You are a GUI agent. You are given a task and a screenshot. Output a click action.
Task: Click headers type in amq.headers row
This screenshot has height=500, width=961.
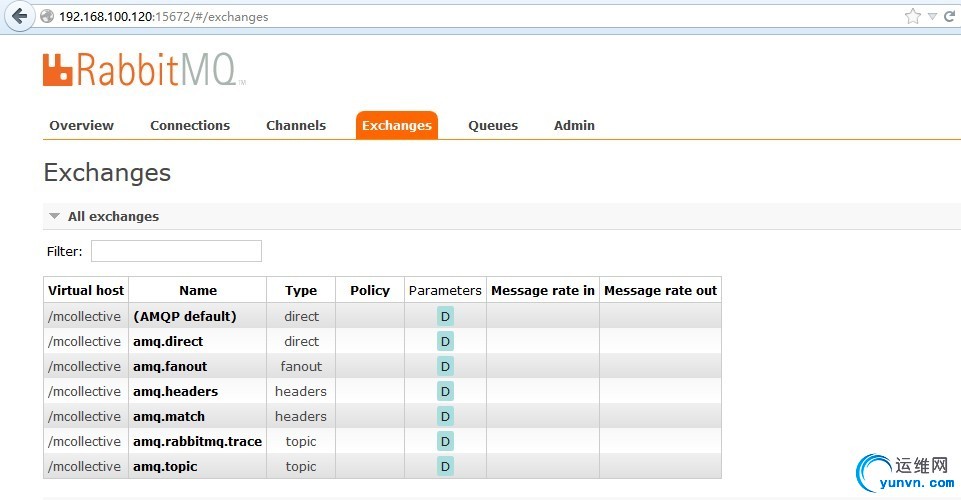(301, 392)
